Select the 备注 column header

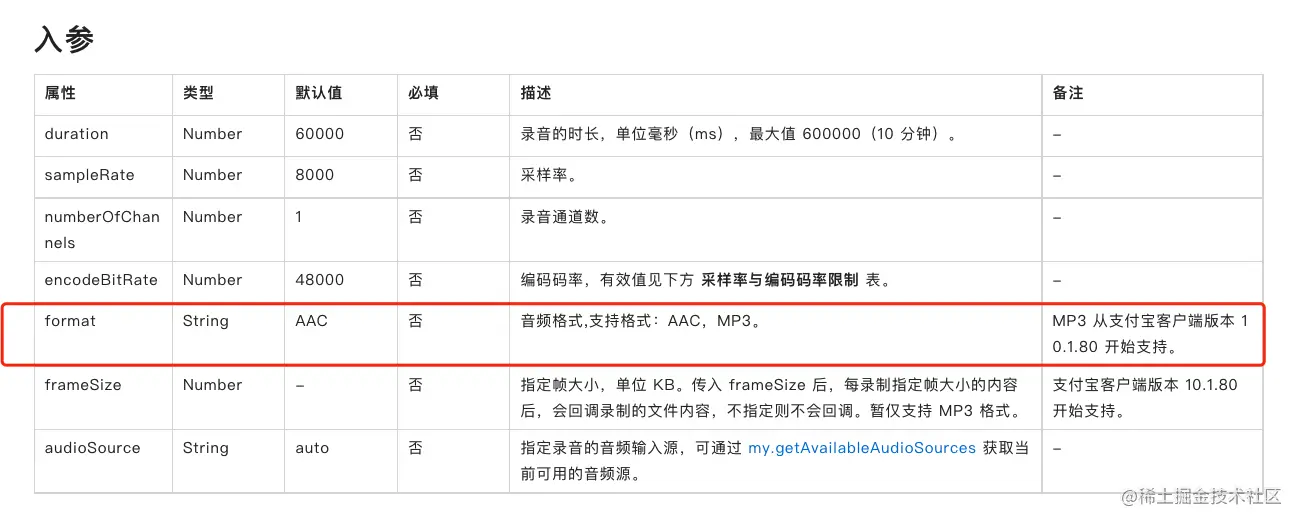click(x=1068, y=93)
